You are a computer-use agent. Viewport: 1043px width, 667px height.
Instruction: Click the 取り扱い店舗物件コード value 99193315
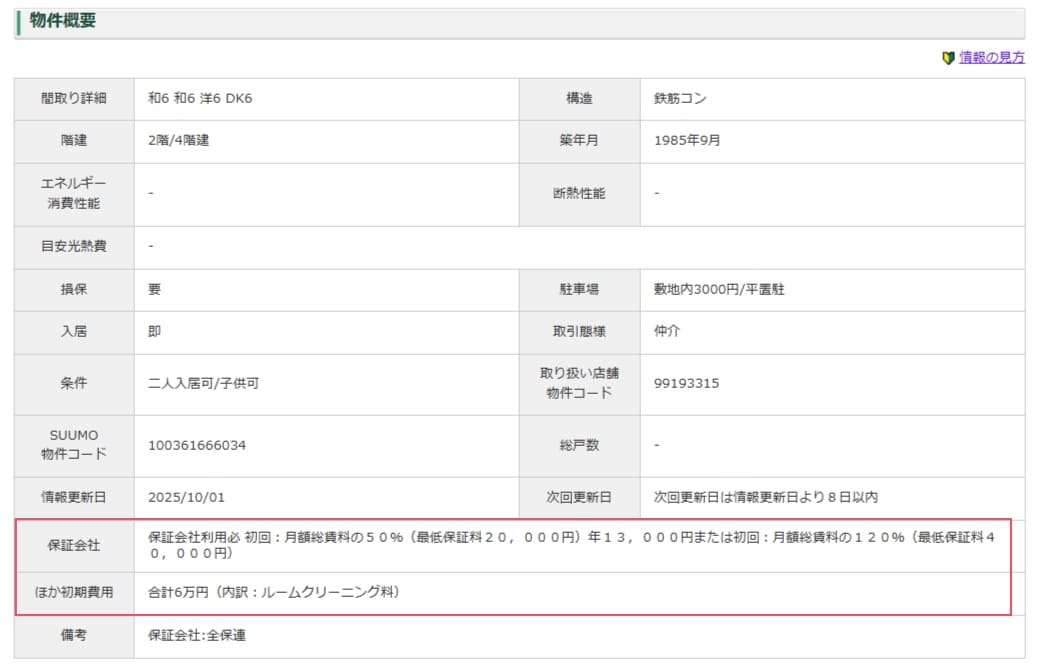coord(687,382)
